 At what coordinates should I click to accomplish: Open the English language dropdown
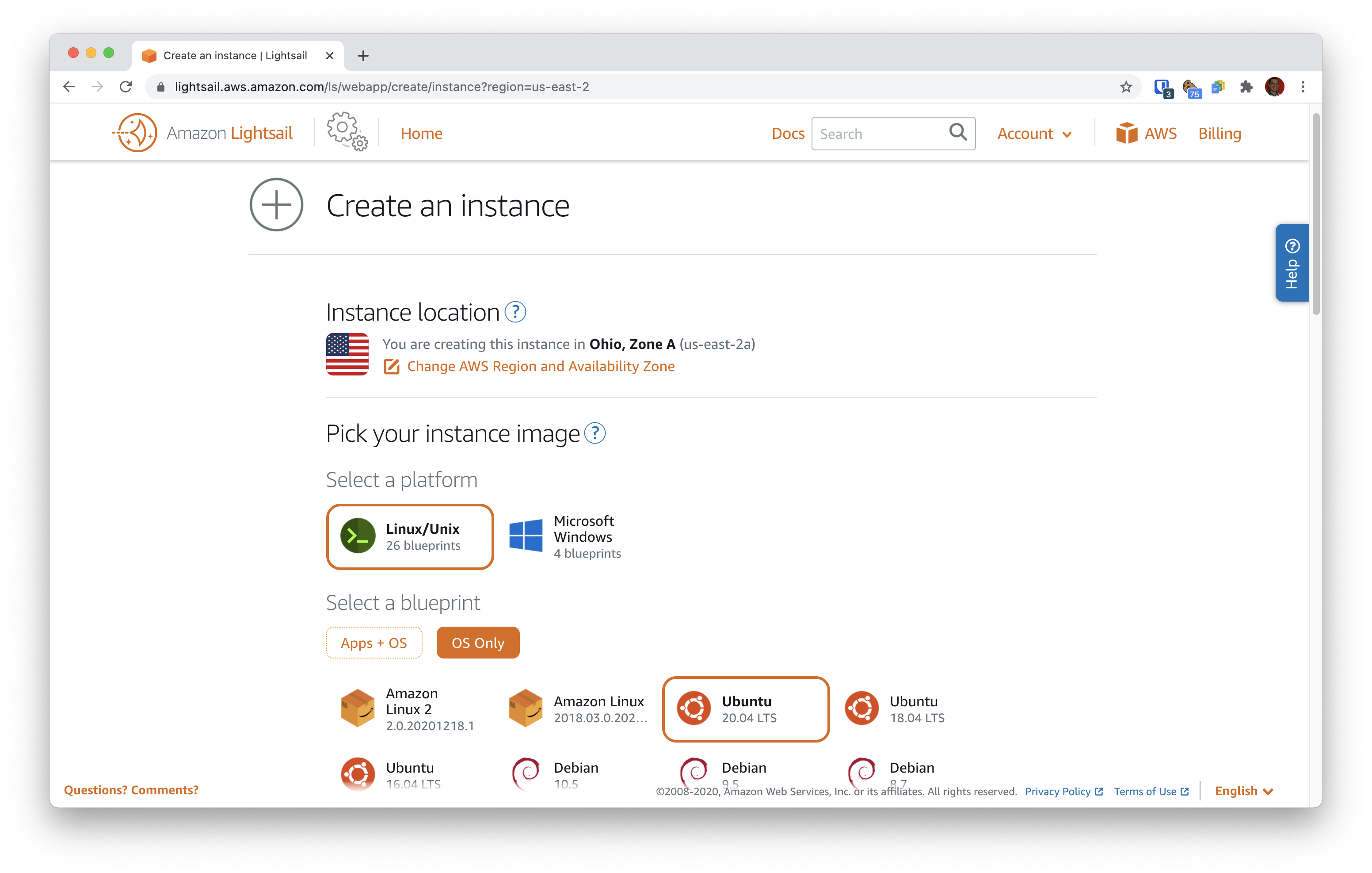(x=1244, y=791)
